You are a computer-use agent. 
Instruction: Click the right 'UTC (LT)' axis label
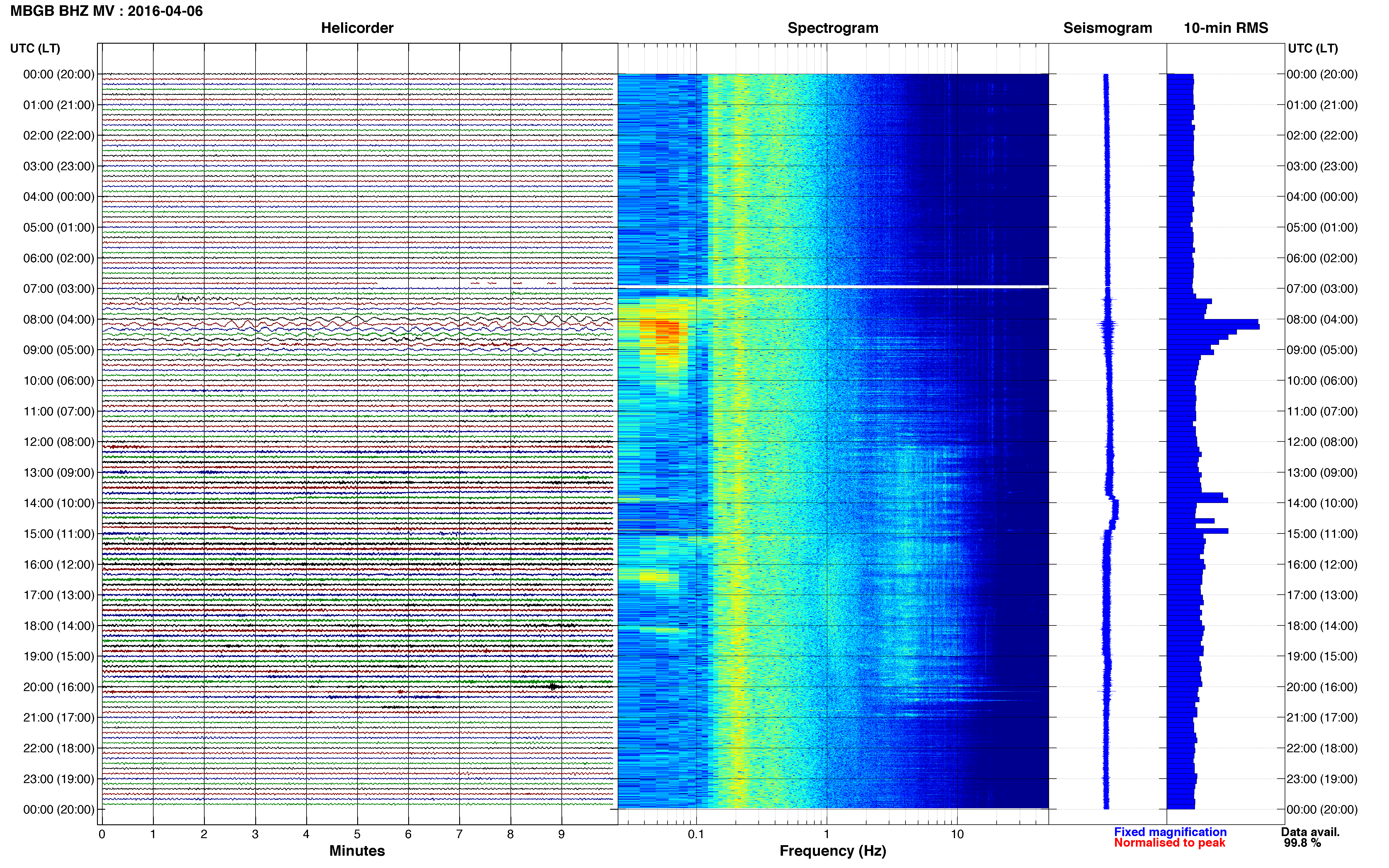click(1313, 48)
